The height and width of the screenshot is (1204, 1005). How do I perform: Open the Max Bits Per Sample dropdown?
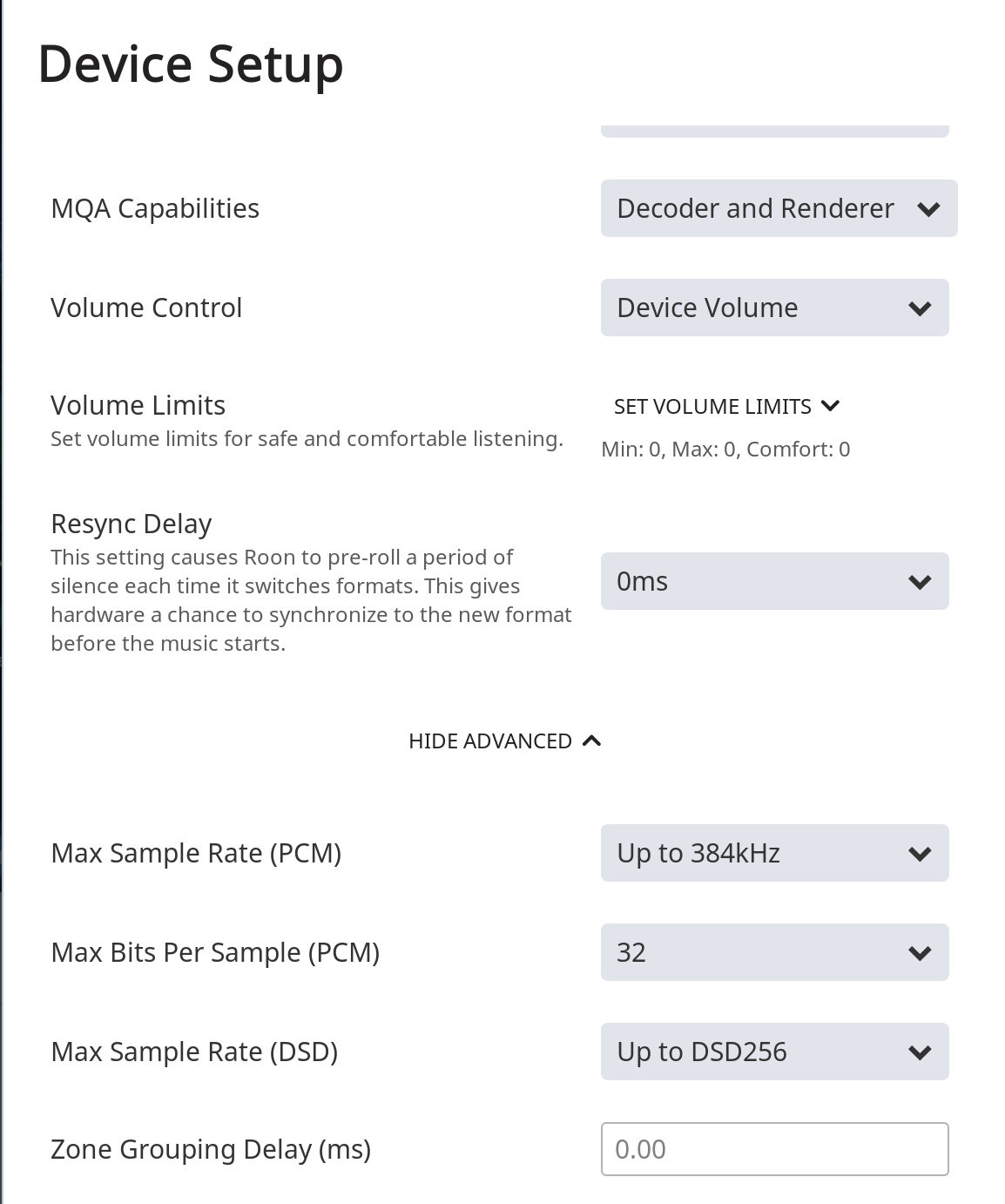[x=775, y=952]
